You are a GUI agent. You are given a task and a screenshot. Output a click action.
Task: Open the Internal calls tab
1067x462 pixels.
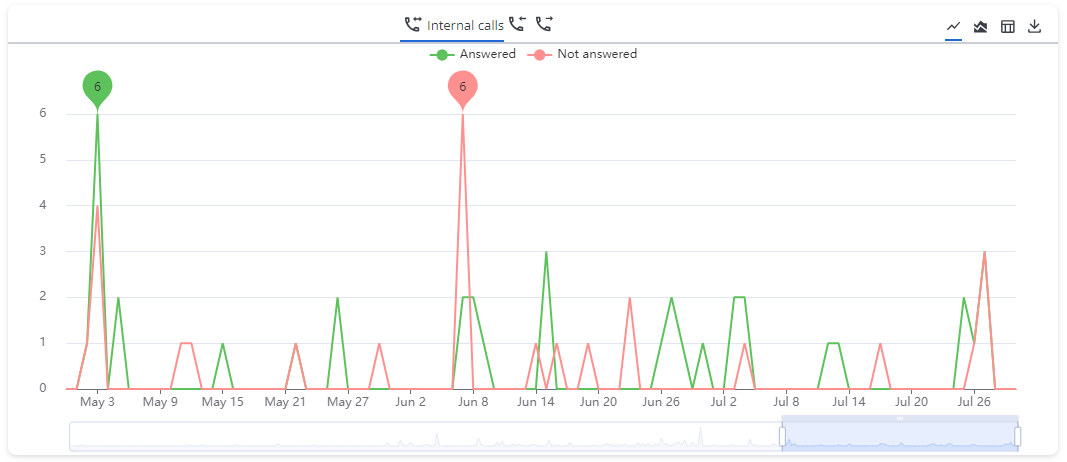click(465, 25)
